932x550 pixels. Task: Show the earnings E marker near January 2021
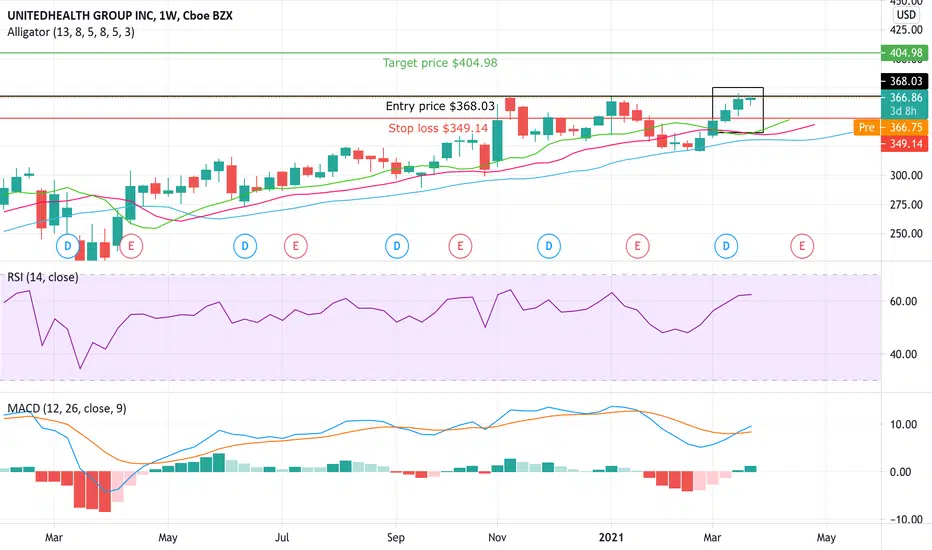[x=637, y=246]
